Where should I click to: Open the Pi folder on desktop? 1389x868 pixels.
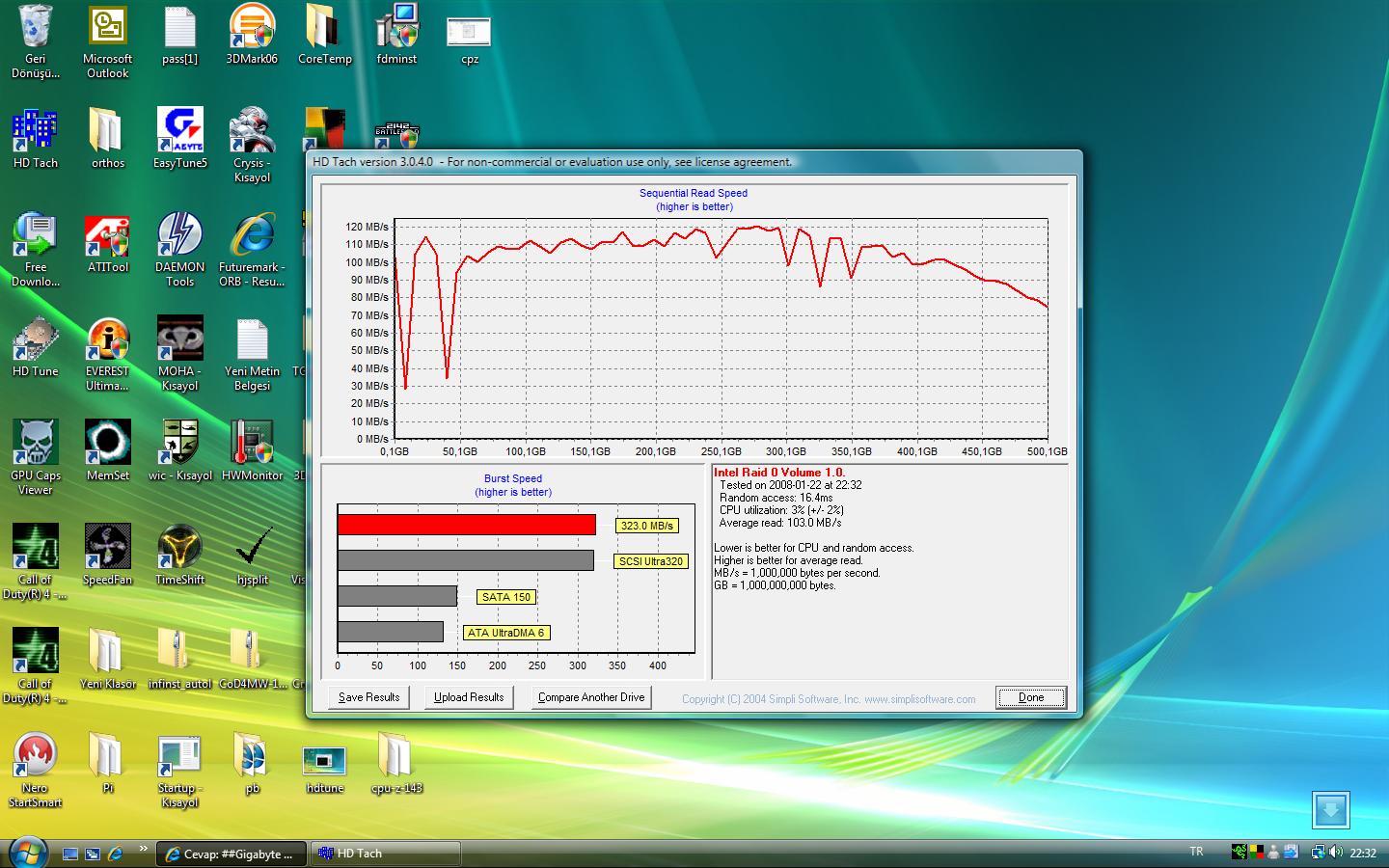(x=108, y=764)
